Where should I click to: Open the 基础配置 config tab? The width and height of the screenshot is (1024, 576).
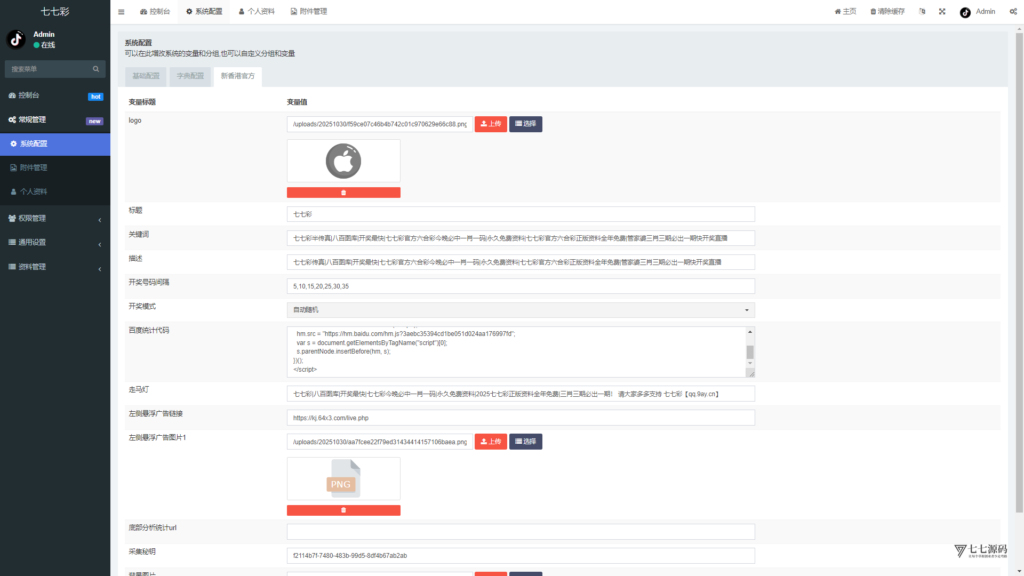click(146, 76)
